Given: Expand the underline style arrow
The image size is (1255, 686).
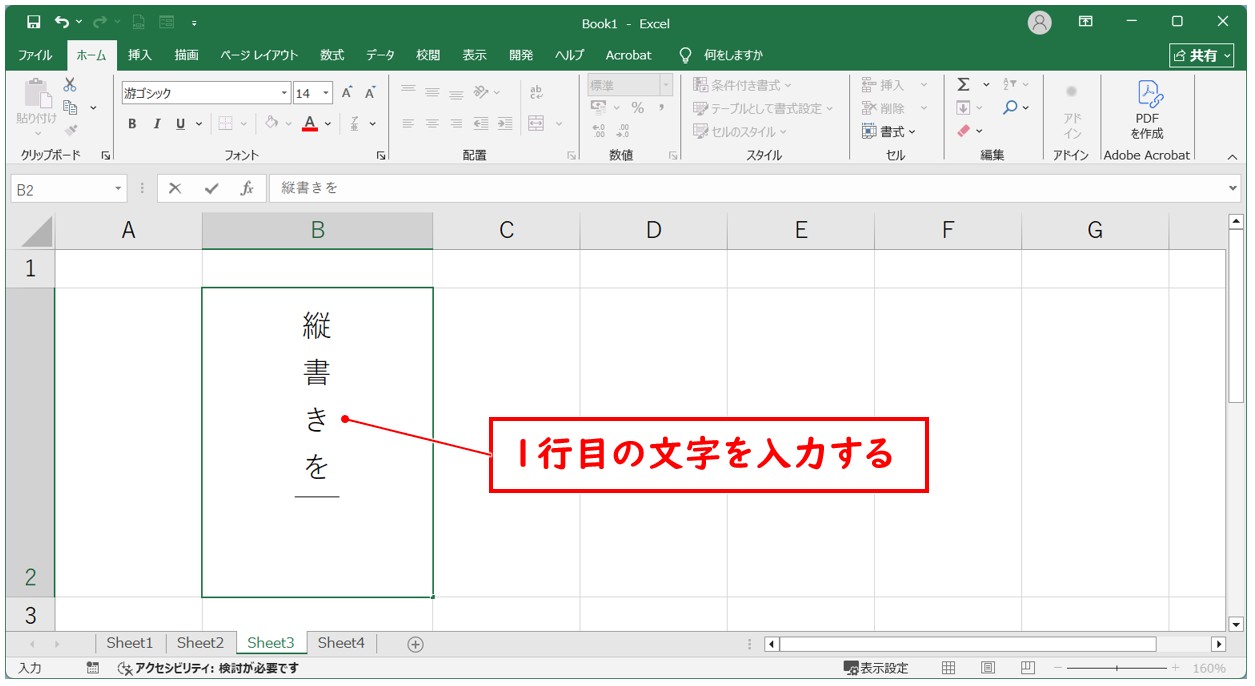Looking at the screenshot, I should (198, 124).
